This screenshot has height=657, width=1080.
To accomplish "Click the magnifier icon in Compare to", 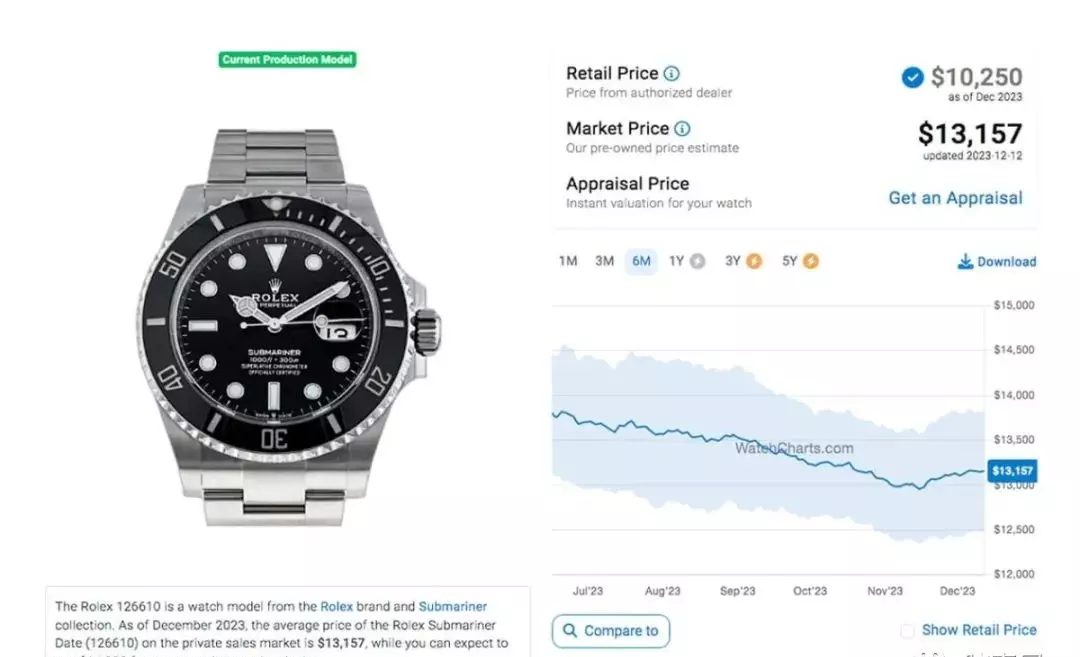I will (570, 630).
